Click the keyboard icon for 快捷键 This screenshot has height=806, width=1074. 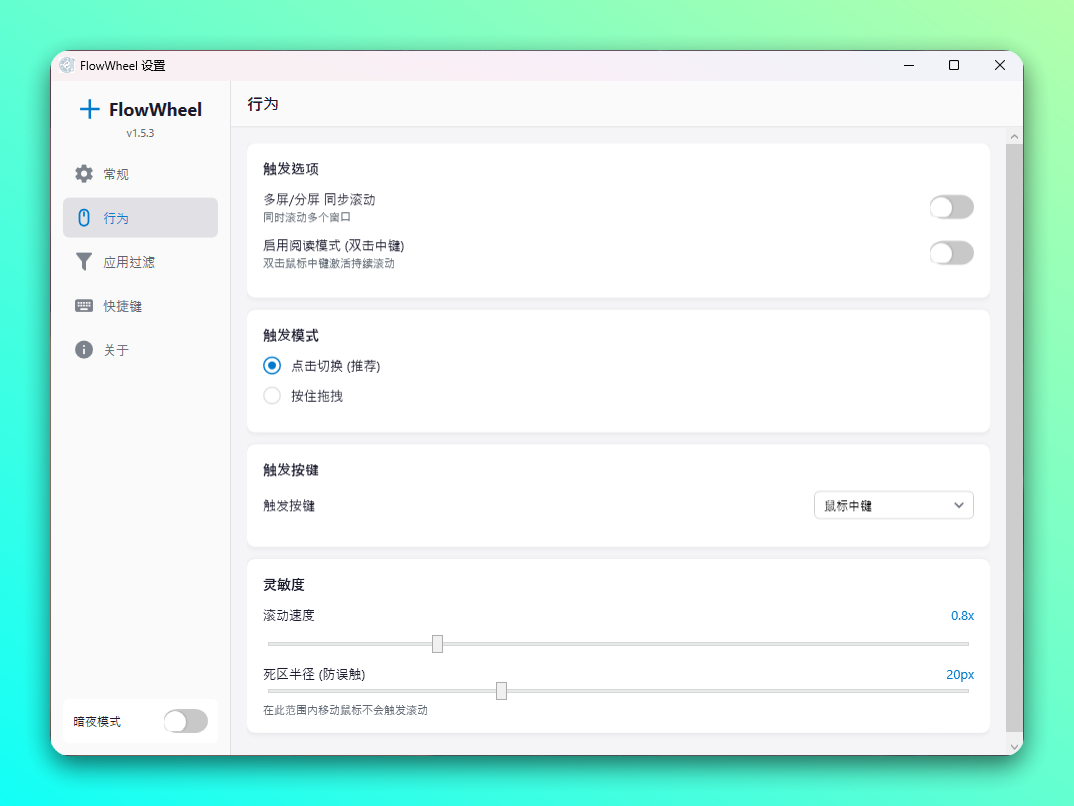coord(84,306)
